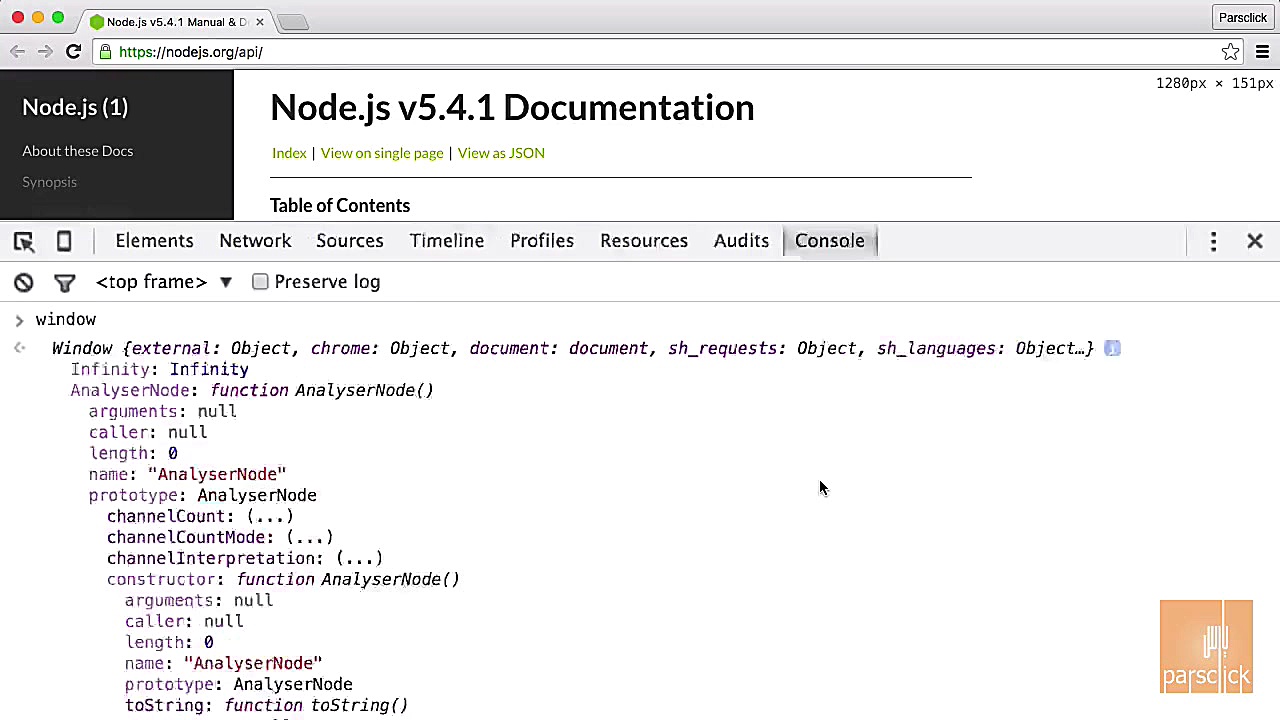This screenshot has height=720, width=1280.
Task: Open View on single page link
Action: point(382,153)
